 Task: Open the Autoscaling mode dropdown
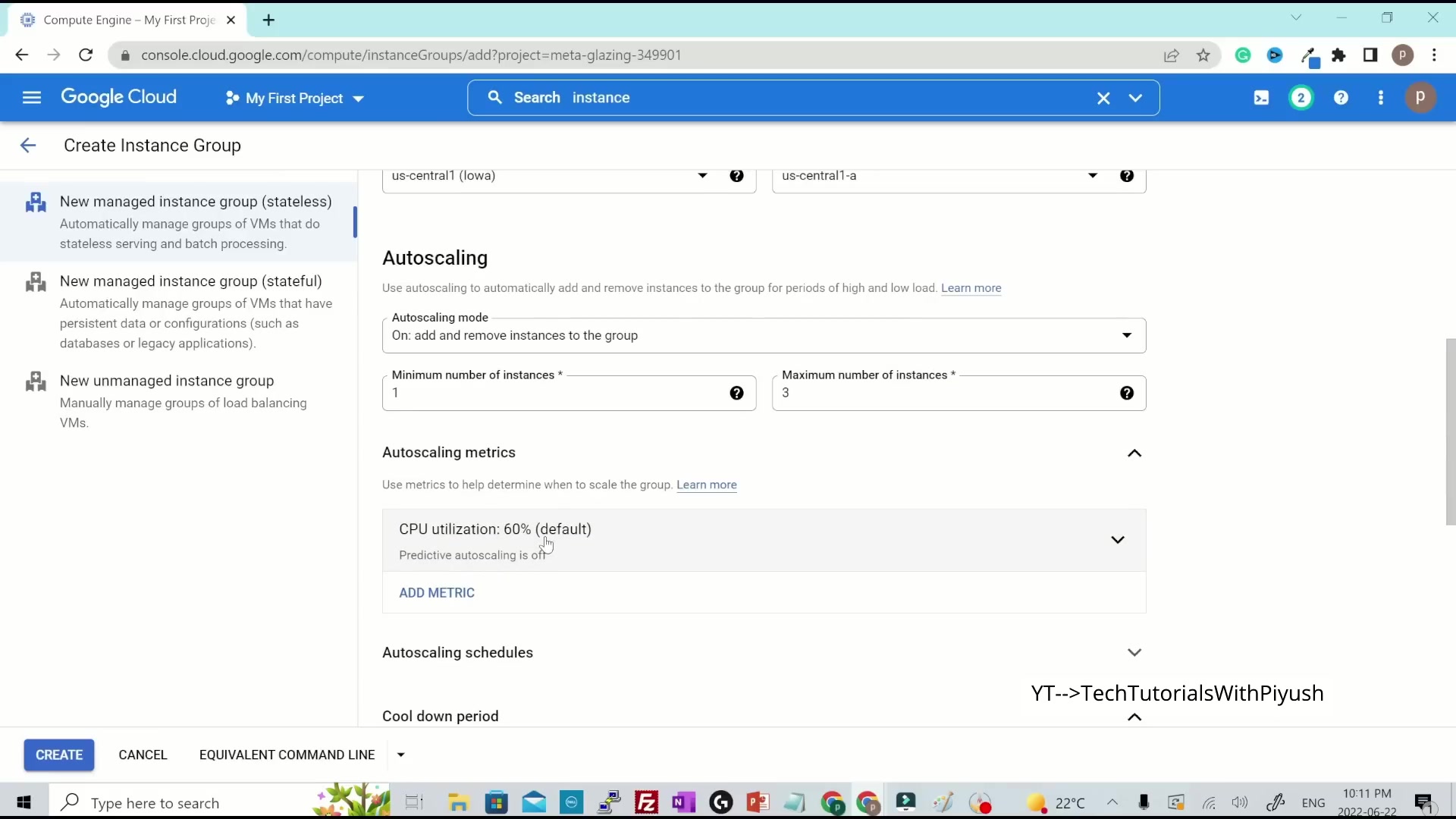[x=764, y=336]
